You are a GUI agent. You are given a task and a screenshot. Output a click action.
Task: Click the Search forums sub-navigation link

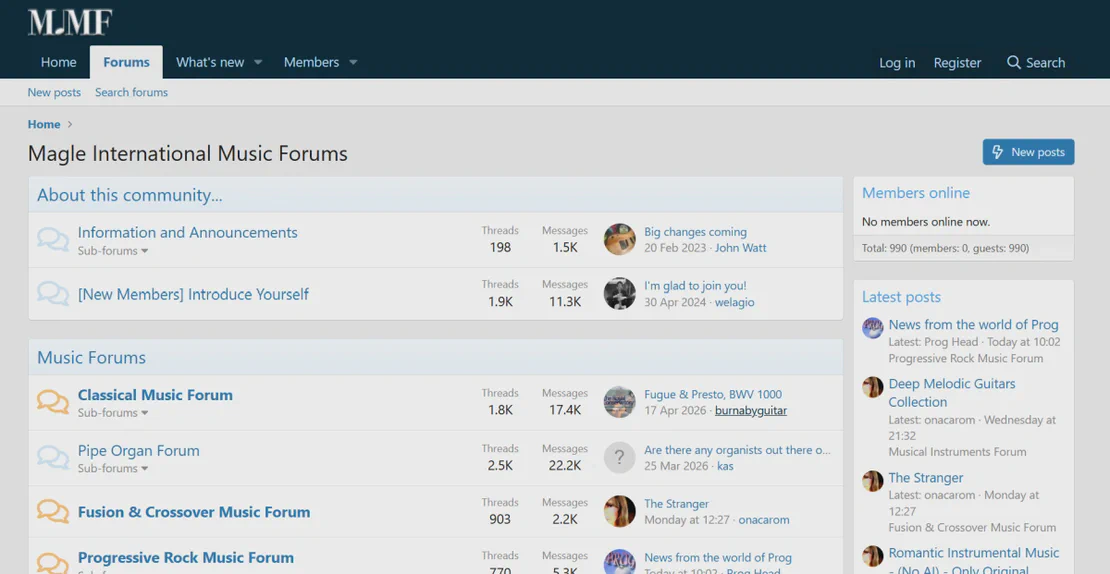coord(132,92)
